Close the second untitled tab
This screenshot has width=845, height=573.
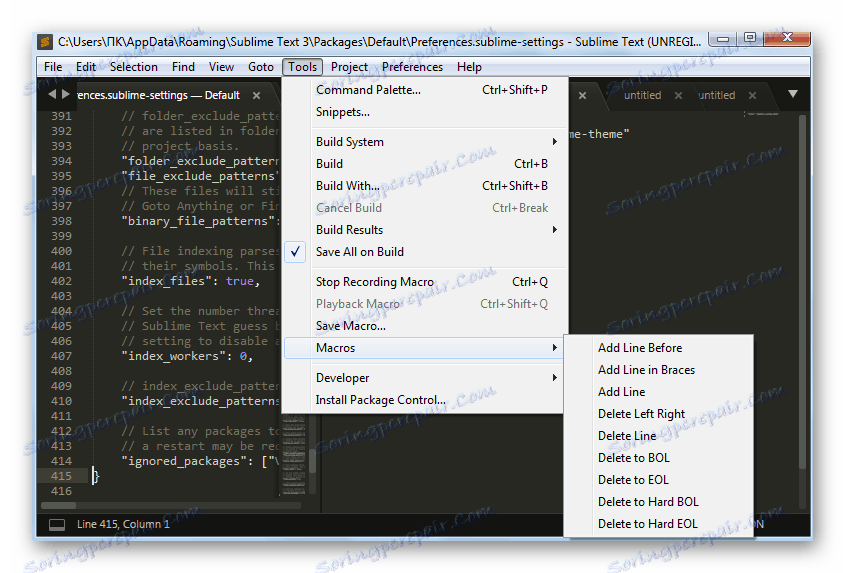[x=752, y=95]
